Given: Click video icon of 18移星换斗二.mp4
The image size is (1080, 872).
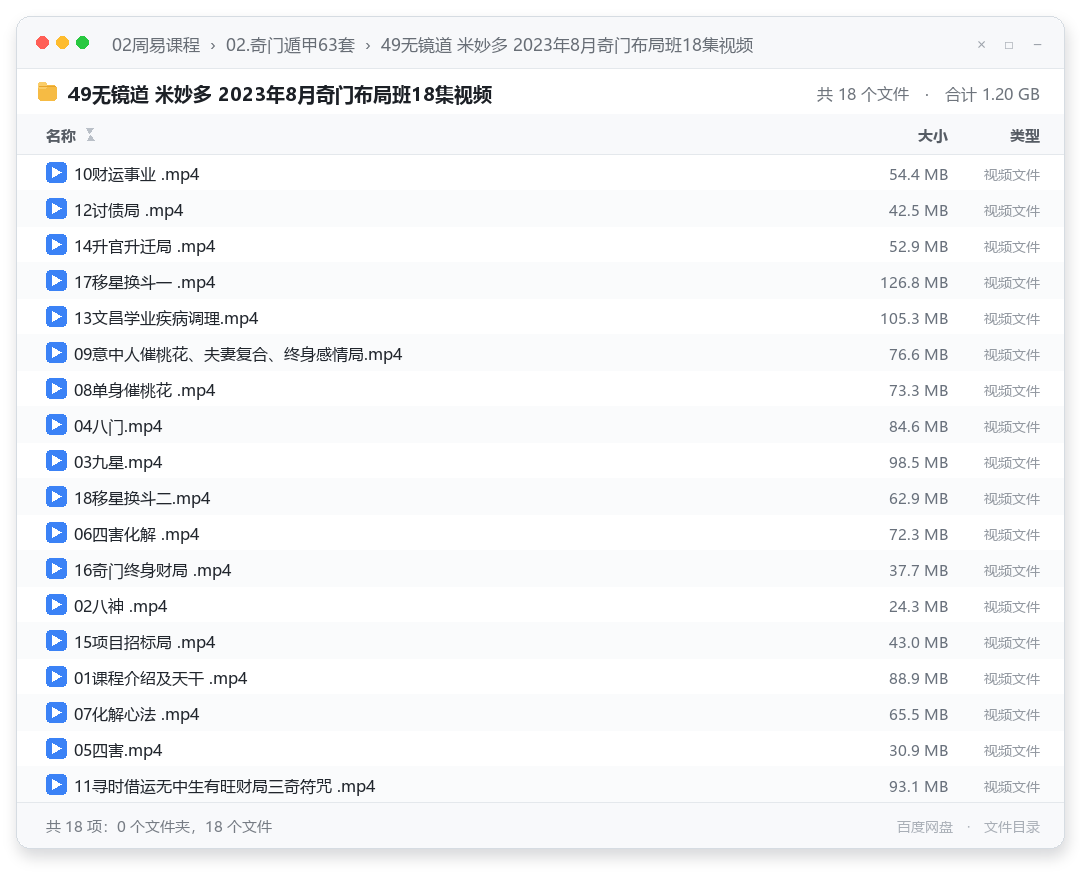Looking at the screenshot, I should (x=56, y=497).
